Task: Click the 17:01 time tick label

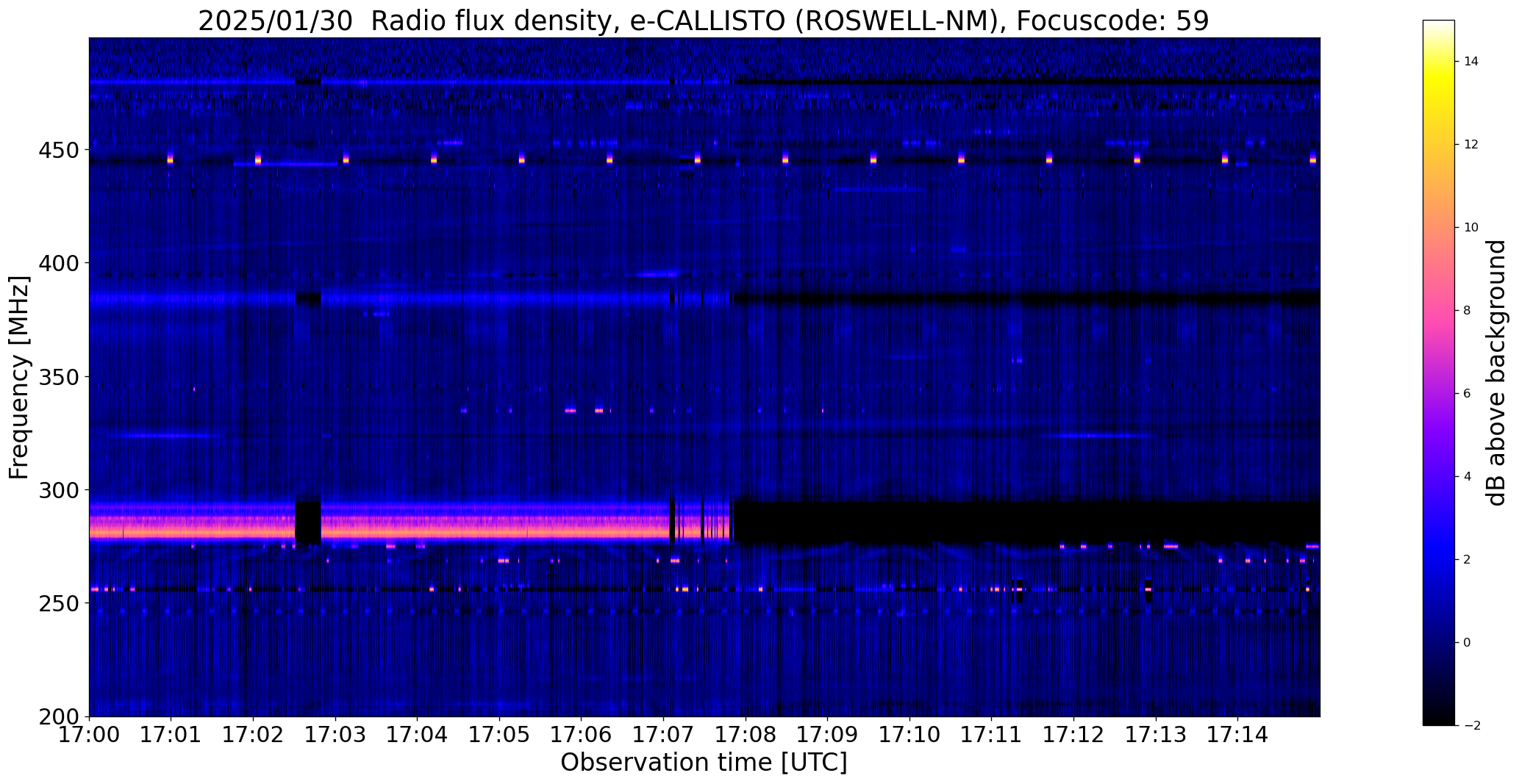Action: [171, 734]
